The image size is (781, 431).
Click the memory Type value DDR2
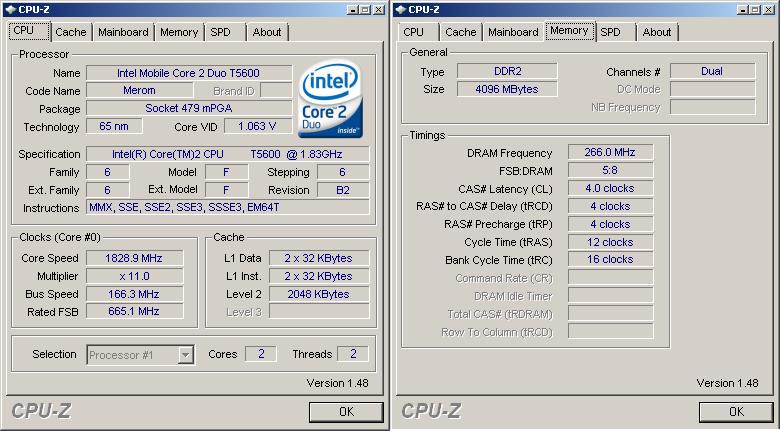tap(507, 71)
